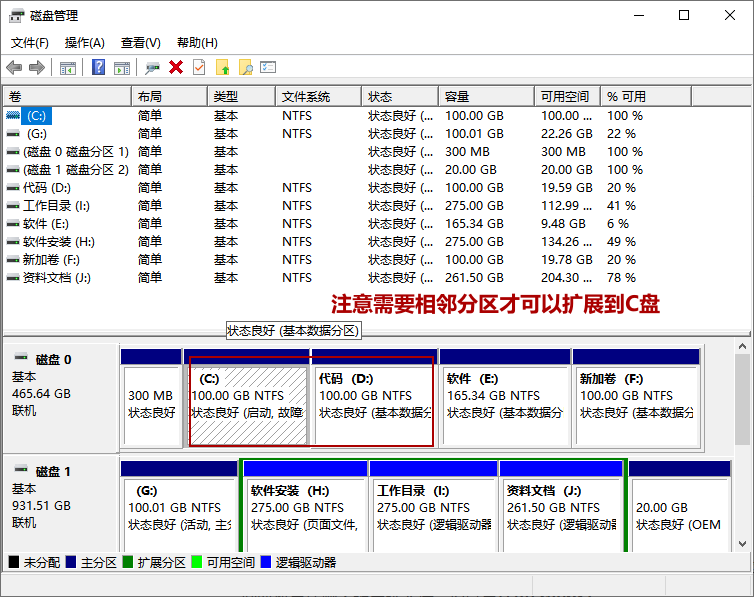Image resolution: width=754 pixels, height=597 pixels.
Task: Select the 工作目录 (I:) logical drive block
Action: click(433, 507)
